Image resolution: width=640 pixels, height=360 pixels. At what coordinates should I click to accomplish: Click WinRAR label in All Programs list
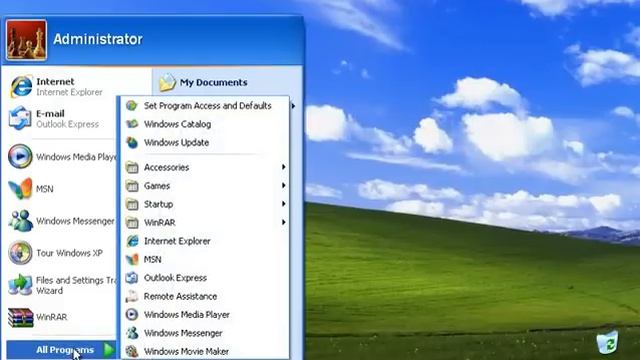tap(160, 223)
